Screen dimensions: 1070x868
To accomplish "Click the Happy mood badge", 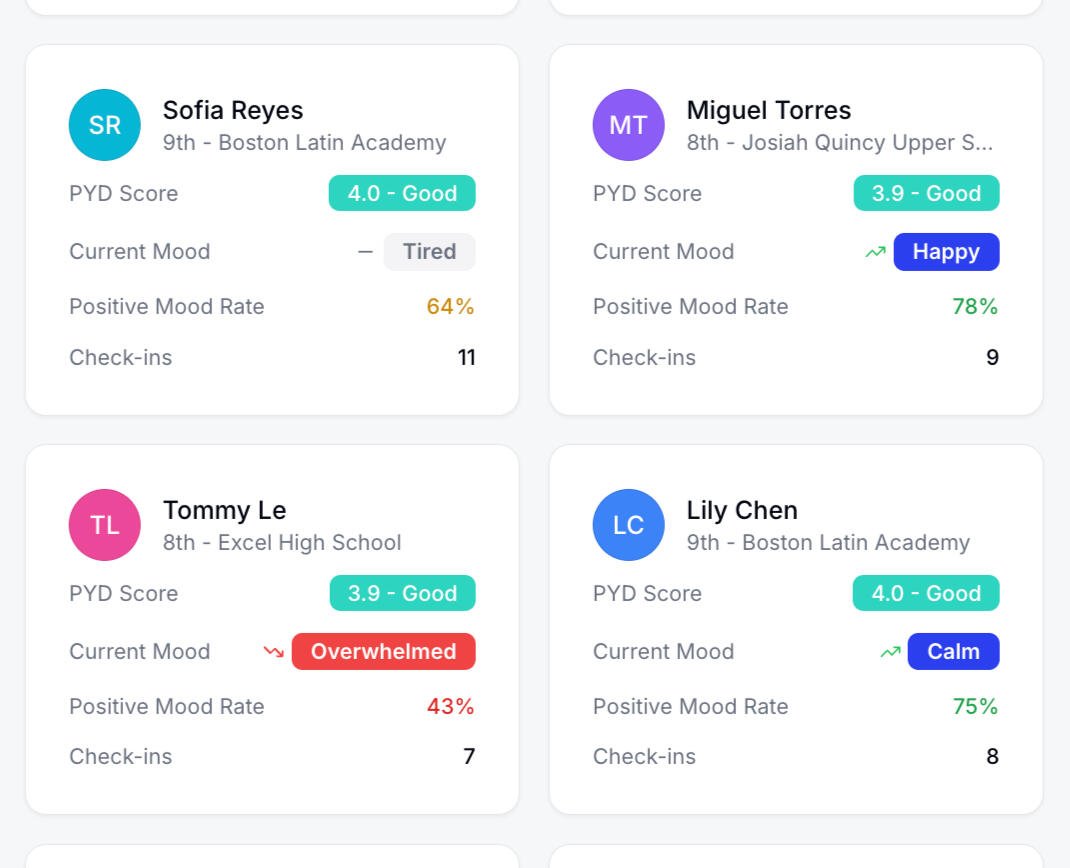I will point(946,252).
